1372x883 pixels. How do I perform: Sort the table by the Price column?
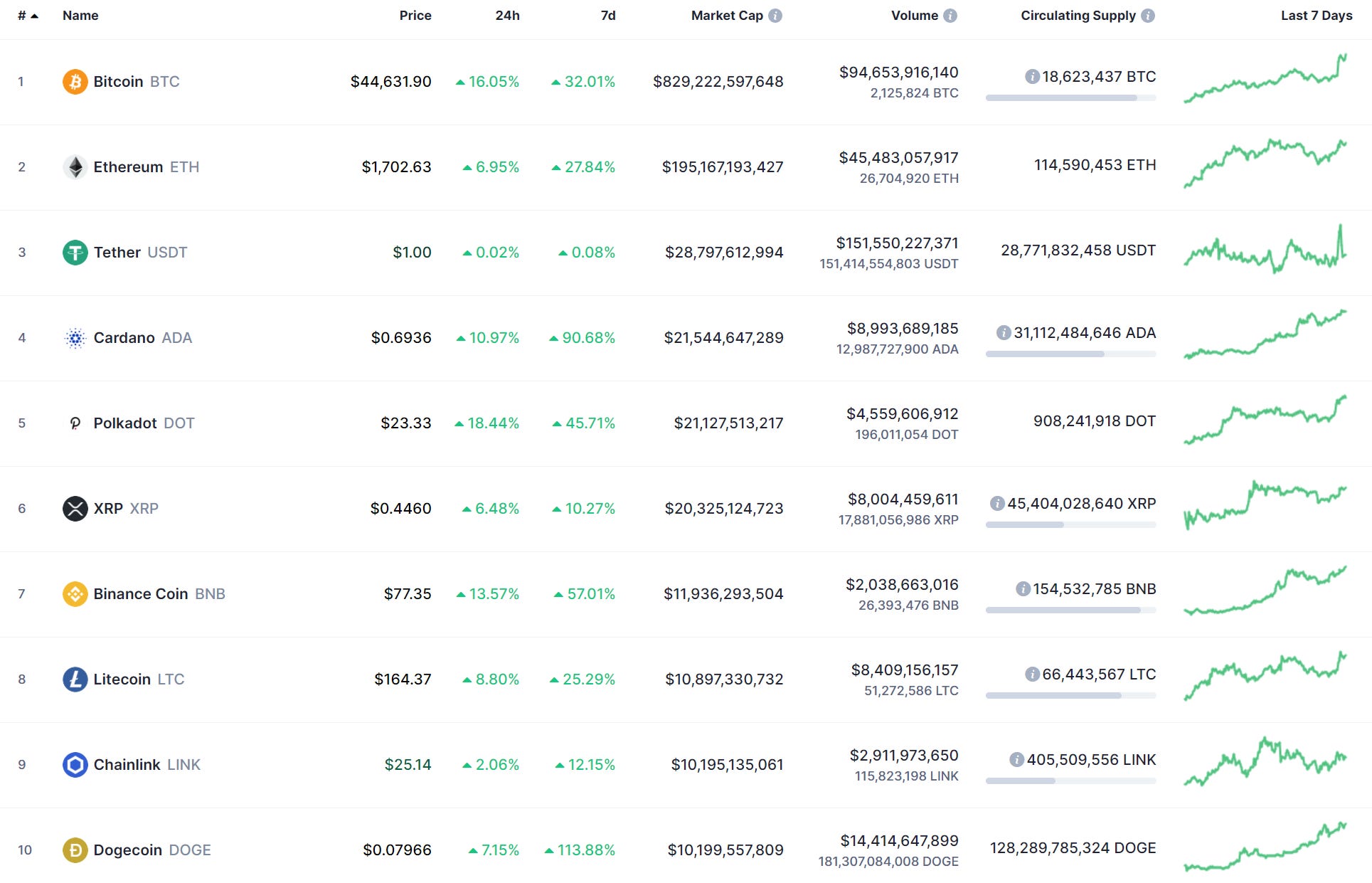[415, 15]
